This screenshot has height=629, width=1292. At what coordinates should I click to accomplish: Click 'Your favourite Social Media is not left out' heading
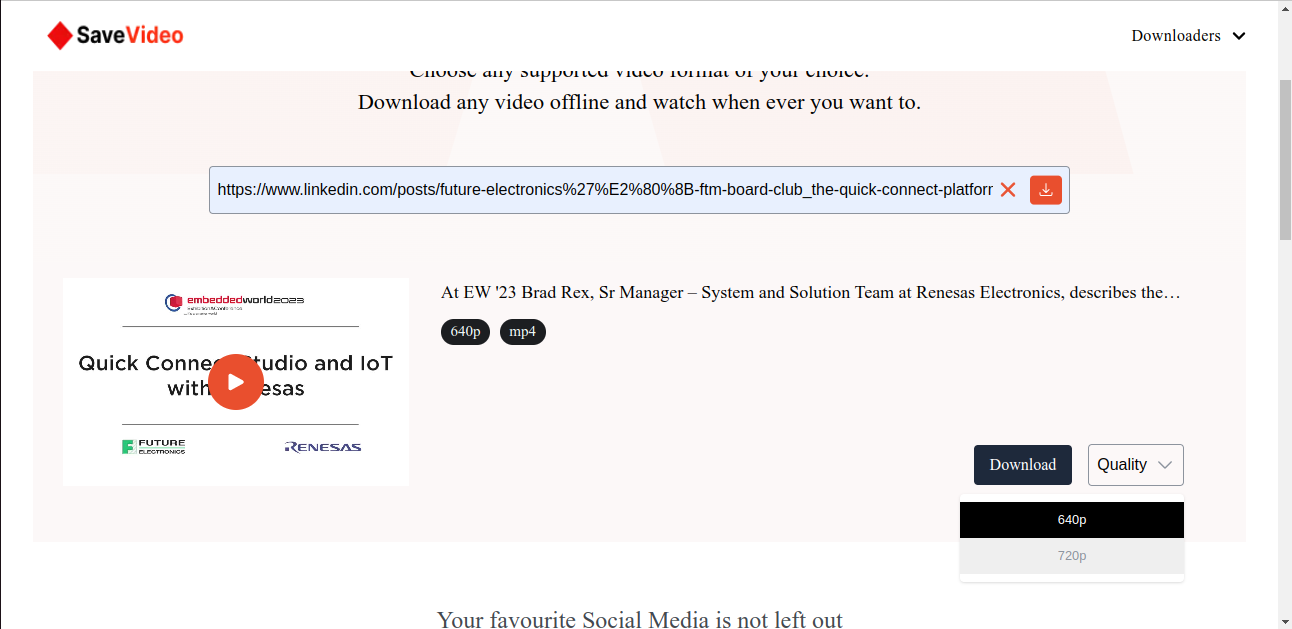click(x=640, y=619)
